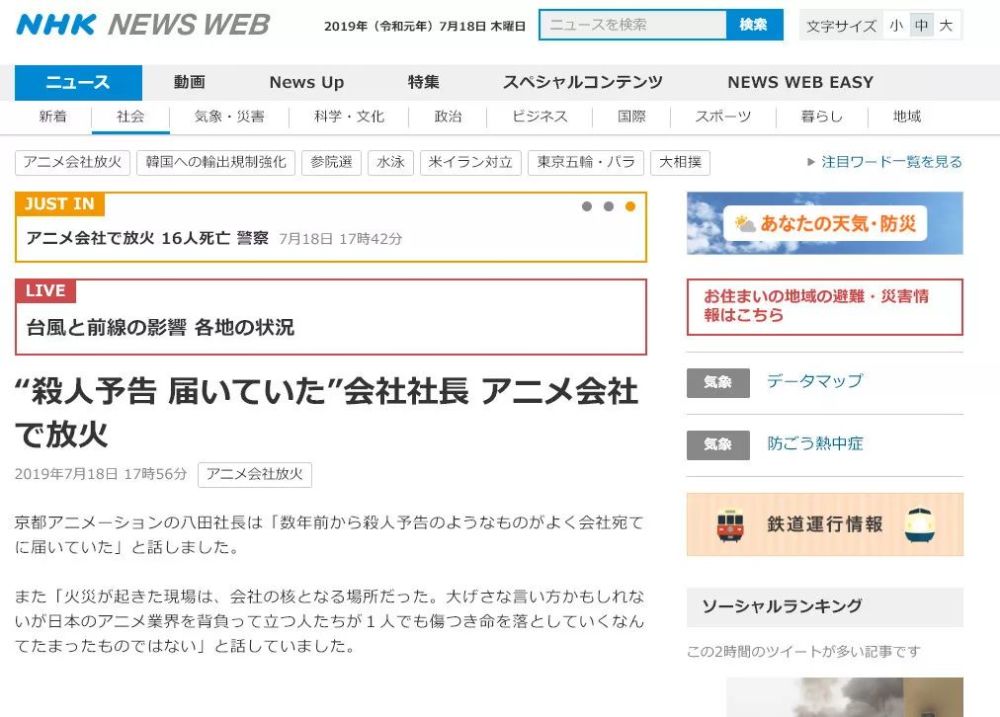Select the ビジネス category
This screenshot has width=1000, height=717.
click(x=540, y=117)
